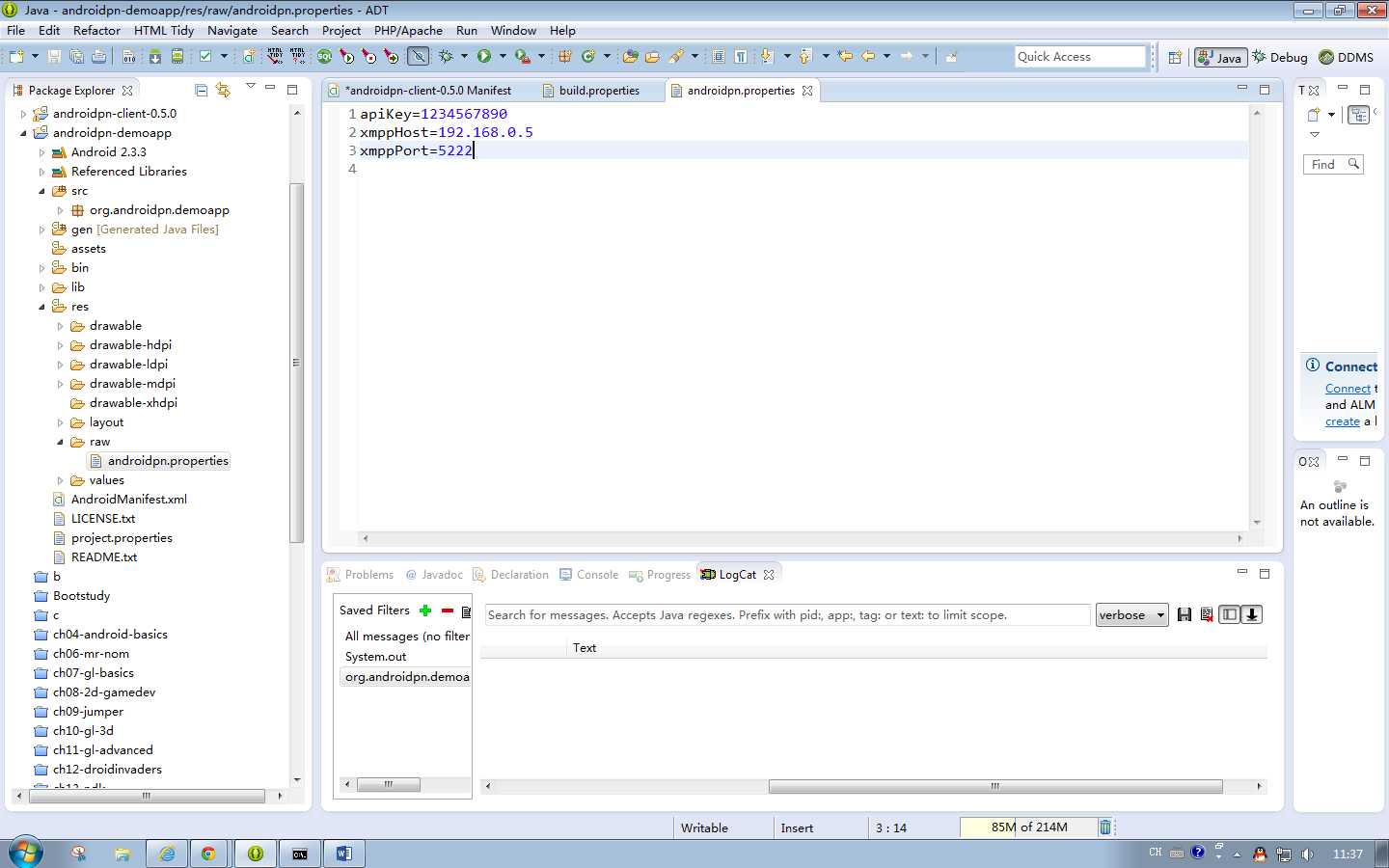Screen dimensions: 1389x868
Task: Click the Open Perspective icon
Action: [x=1175, y=57]
